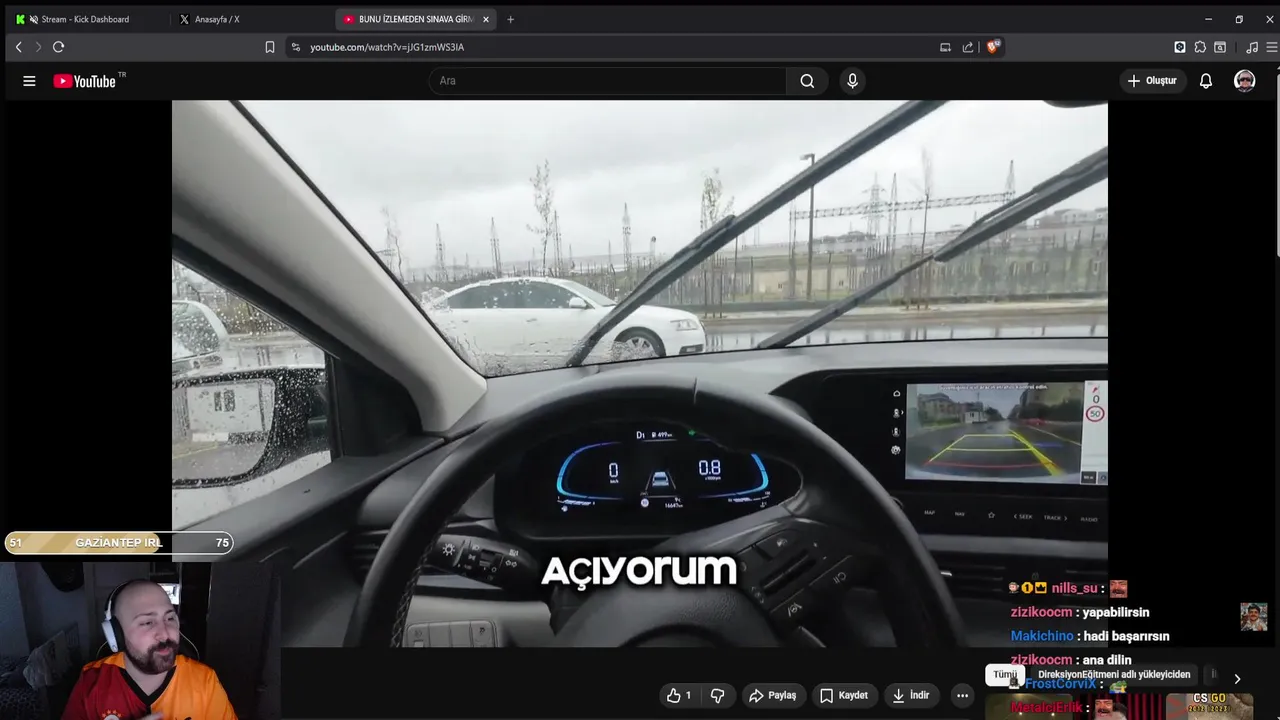
Task: Click the GAZIANTEP IRL overlay bar
Action: 119,543
